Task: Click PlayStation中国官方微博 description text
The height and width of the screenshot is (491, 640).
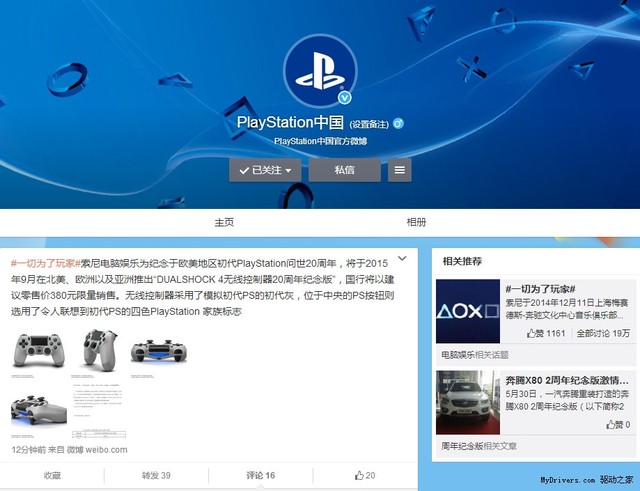Action: [320, 141]
